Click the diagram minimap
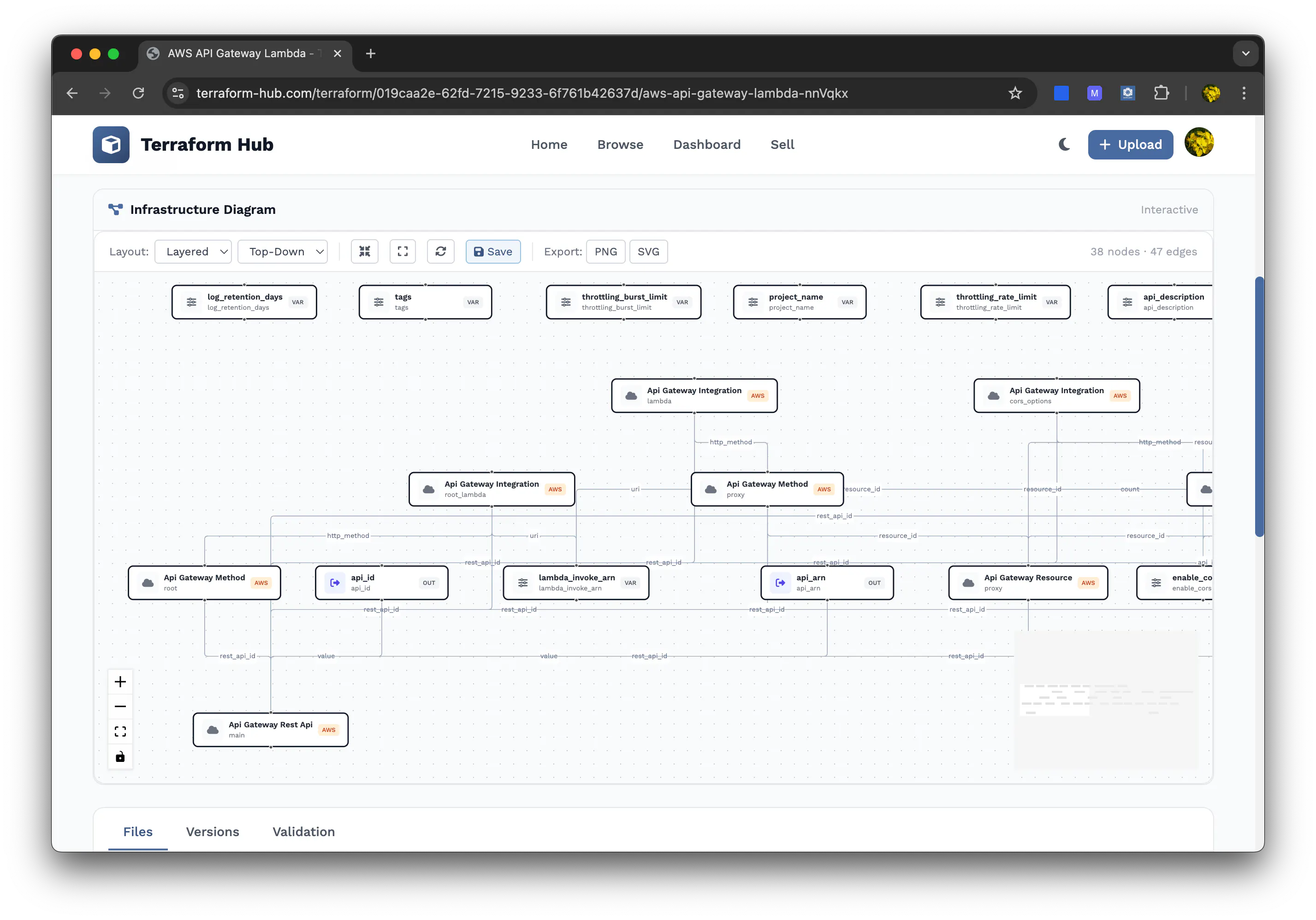Screen dimensions: 1316x920 coord(1106,700)
